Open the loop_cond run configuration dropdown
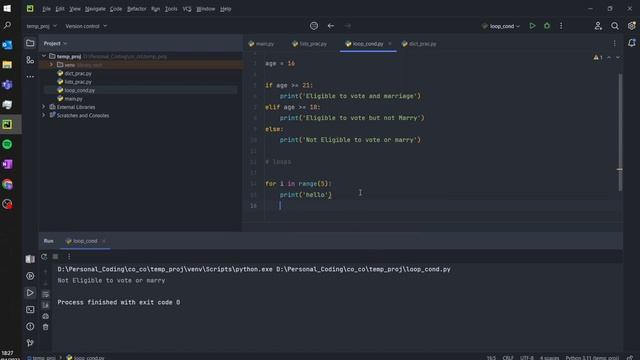The image size is (640, 360). (x=501, y=26)
